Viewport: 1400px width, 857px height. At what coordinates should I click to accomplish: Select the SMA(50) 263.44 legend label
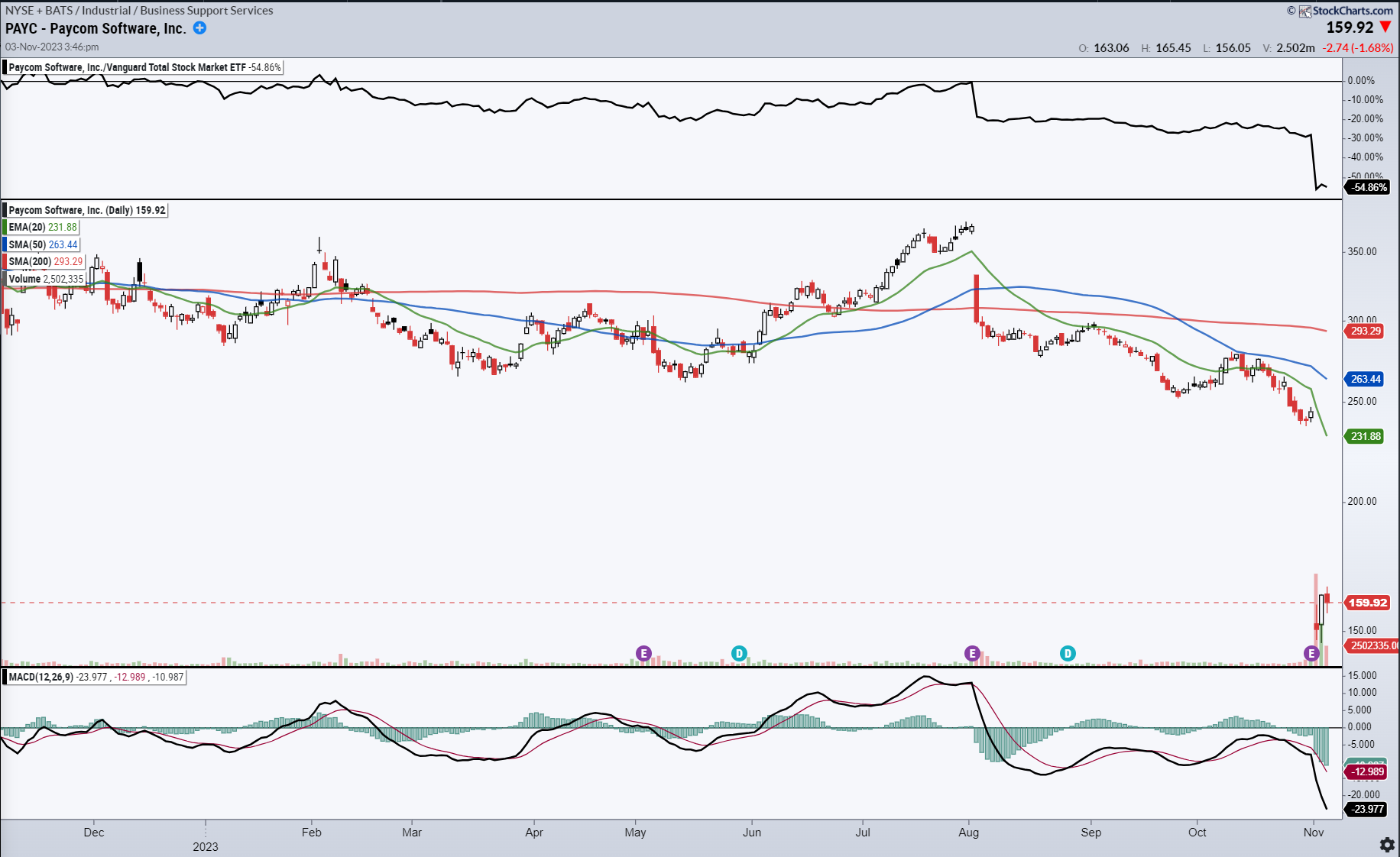(43, 244)
